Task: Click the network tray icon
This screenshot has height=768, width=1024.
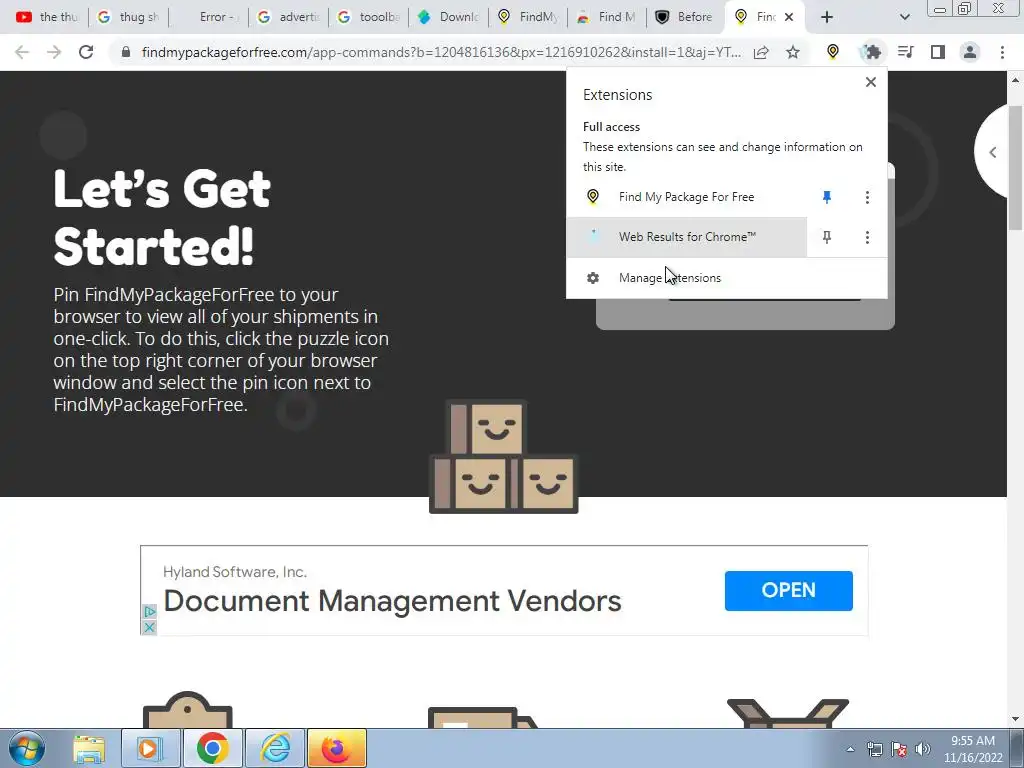Action: click(874, 749)
